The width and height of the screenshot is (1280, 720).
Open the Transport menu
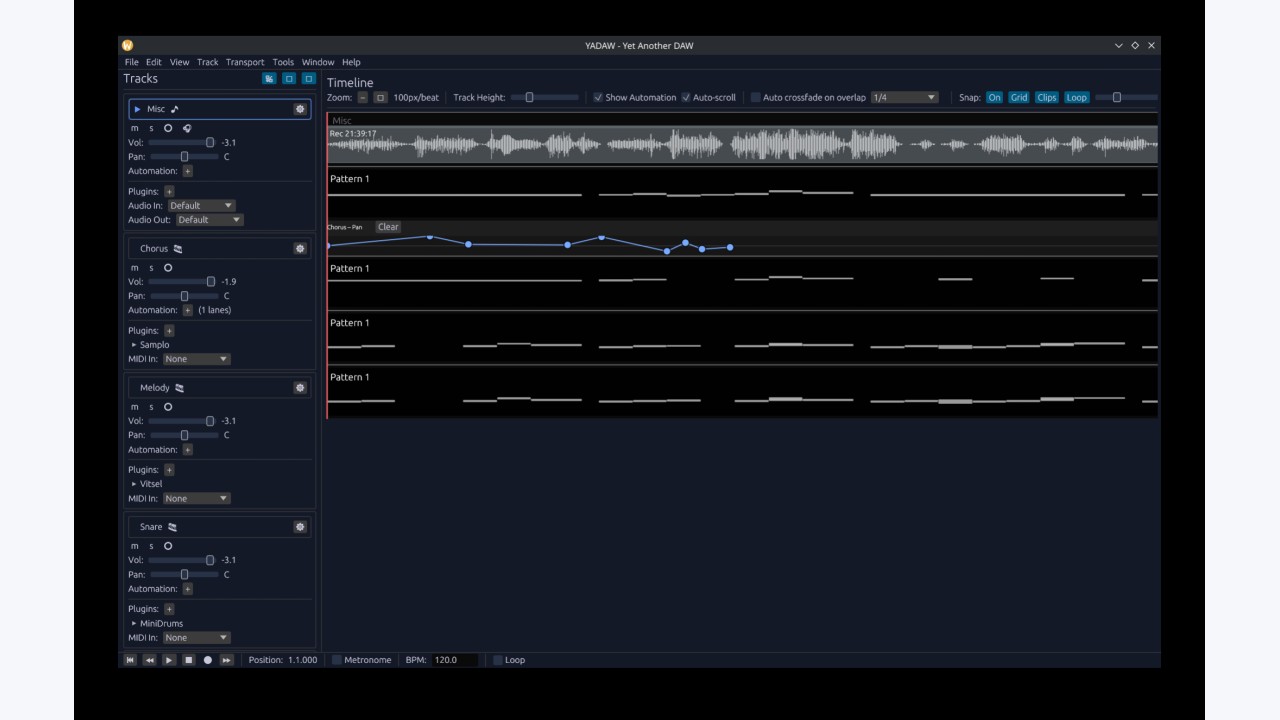245,62
